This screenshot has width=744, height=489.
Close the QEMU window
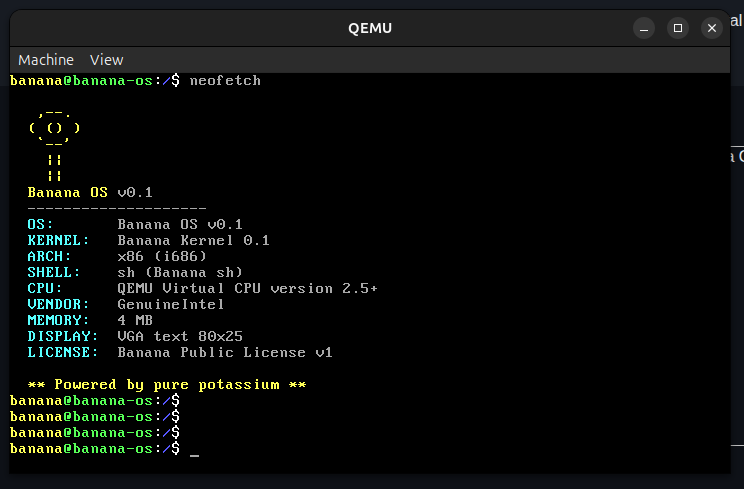[711, 28]
